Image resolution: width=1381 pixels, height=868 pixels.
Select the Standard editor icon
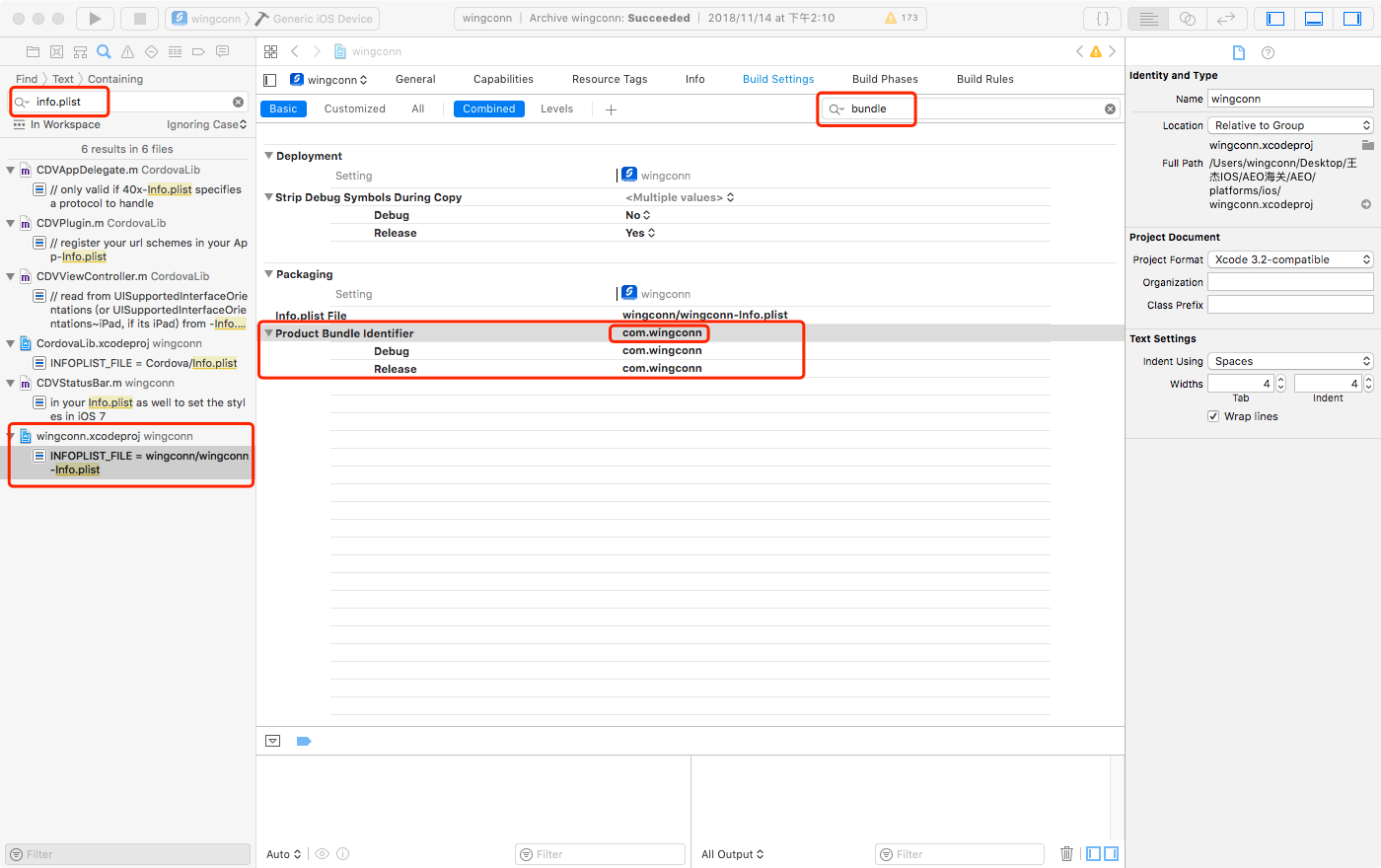1148,18
